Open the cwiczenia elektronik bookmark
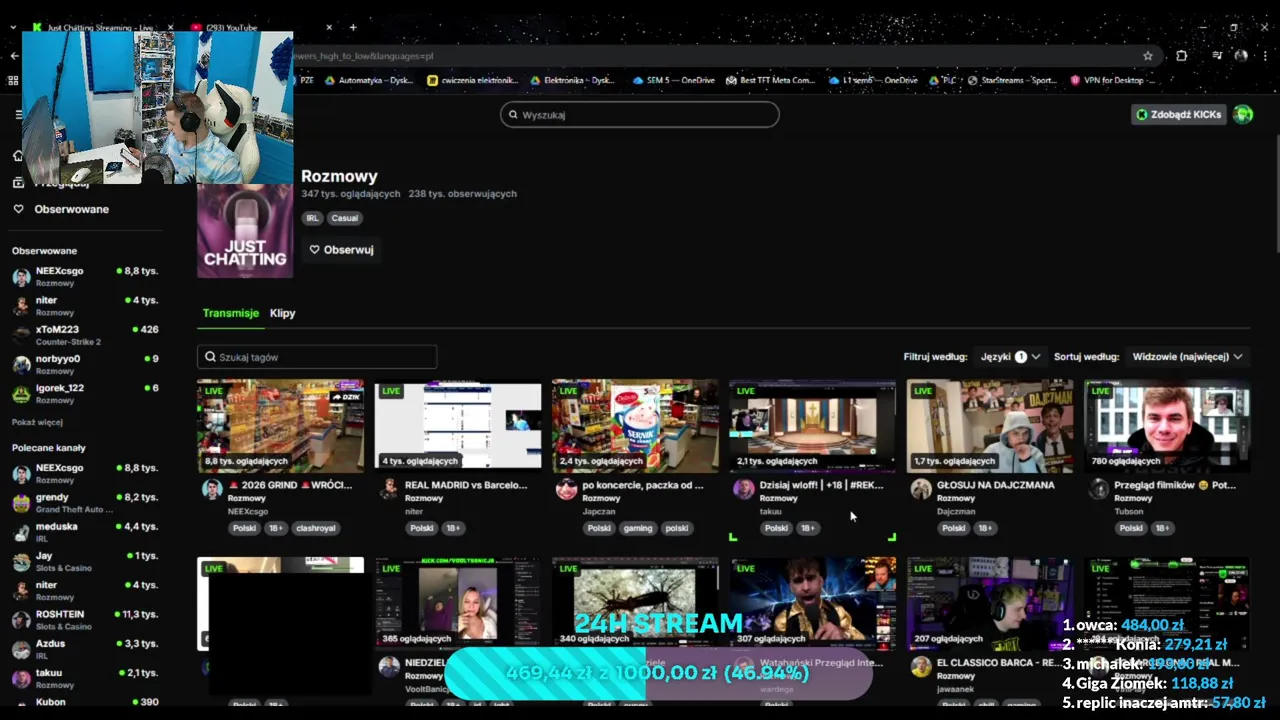Screen dimensions: 1280x720 pos(472,80)
